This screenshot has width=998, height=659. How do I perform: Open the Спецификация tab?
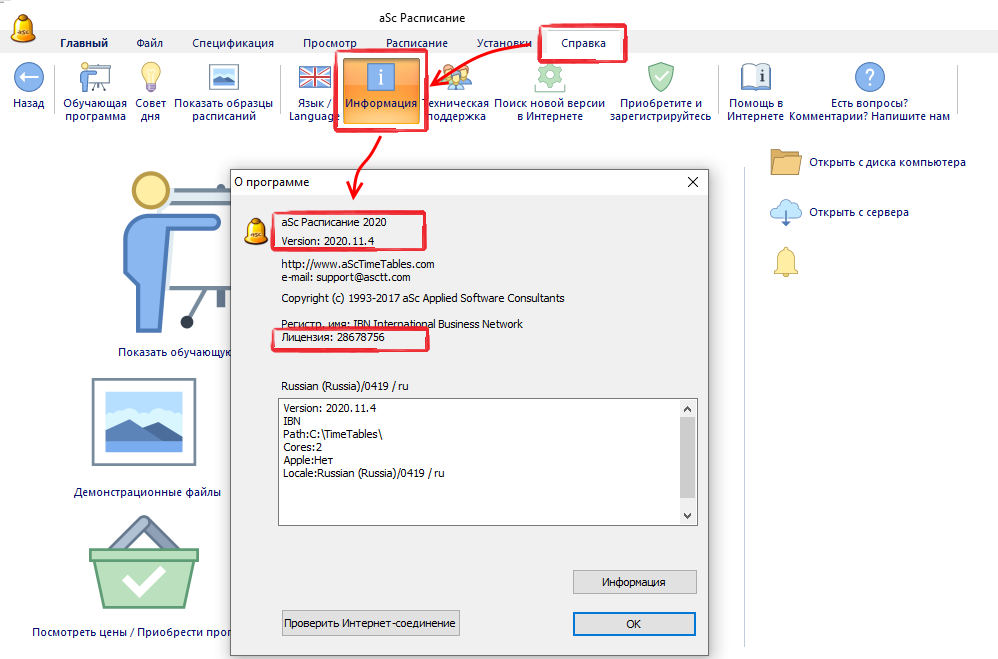click(233, 43)
